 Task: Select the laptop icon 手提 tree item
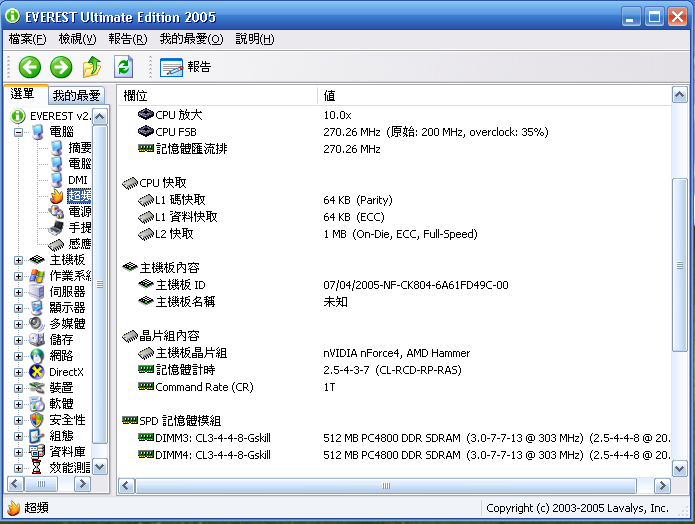[x=56, y=228]
